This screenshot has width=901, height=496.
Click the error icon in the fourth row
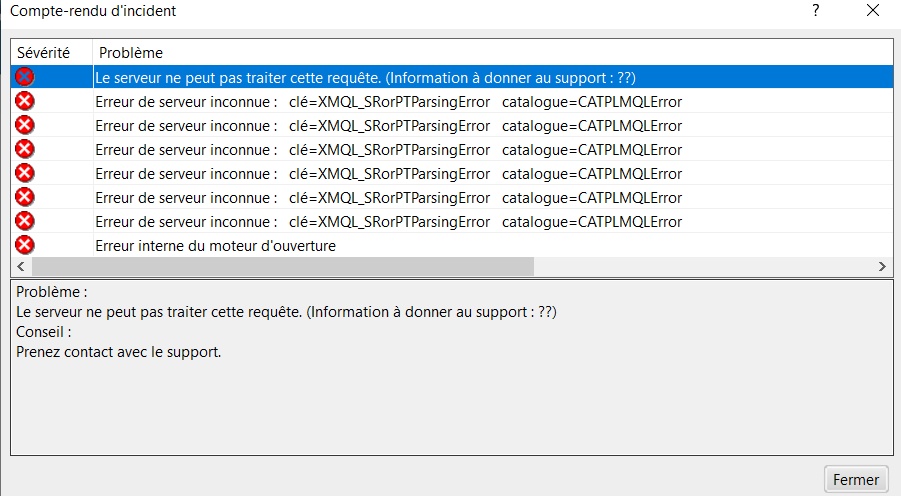[x=25, y=149]
